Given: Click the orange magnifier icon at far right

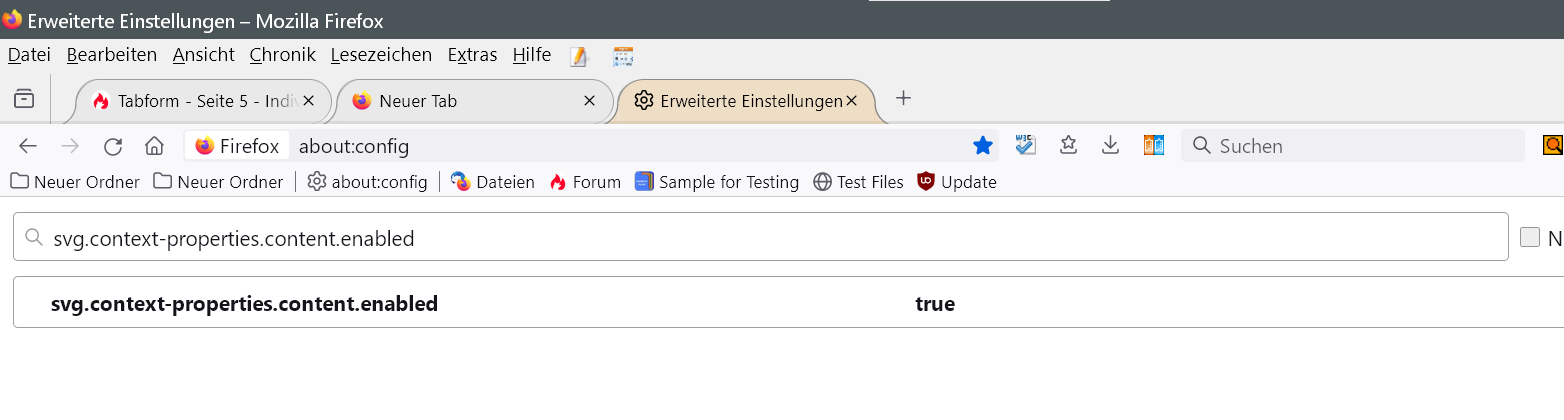Looking at the screenshot, I should click(x=1552, y=146).
